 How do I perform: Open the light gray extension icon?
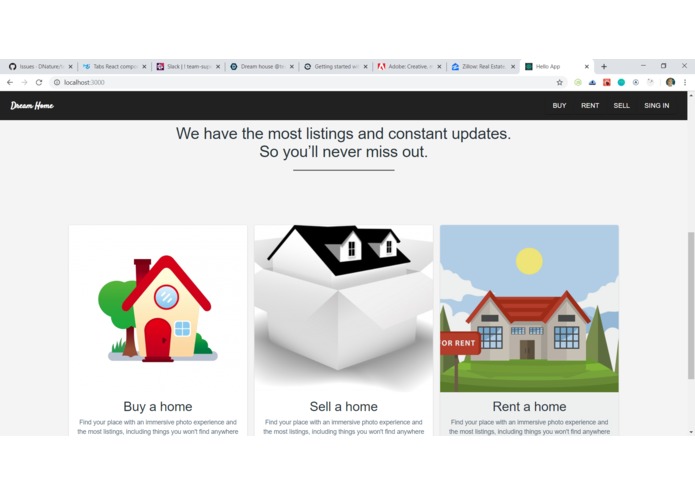pos(650,82)
